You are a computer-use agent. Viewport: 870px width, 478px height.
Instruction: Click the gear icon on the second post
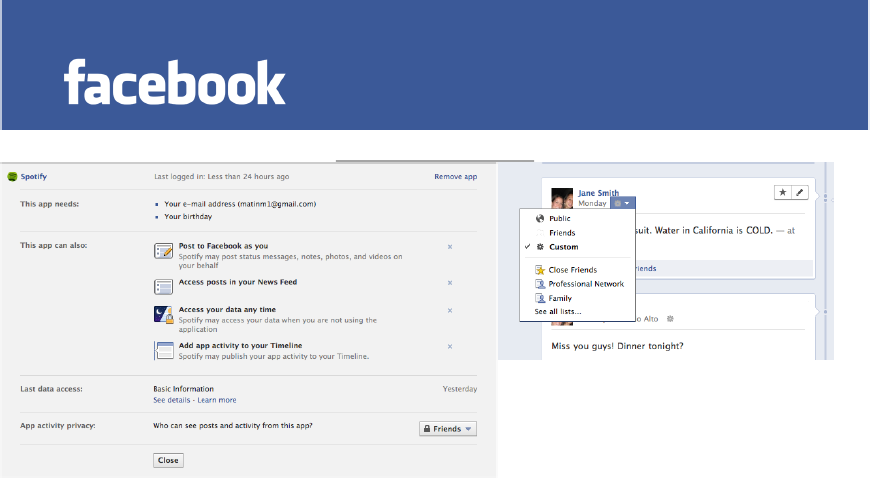[670, 319]
